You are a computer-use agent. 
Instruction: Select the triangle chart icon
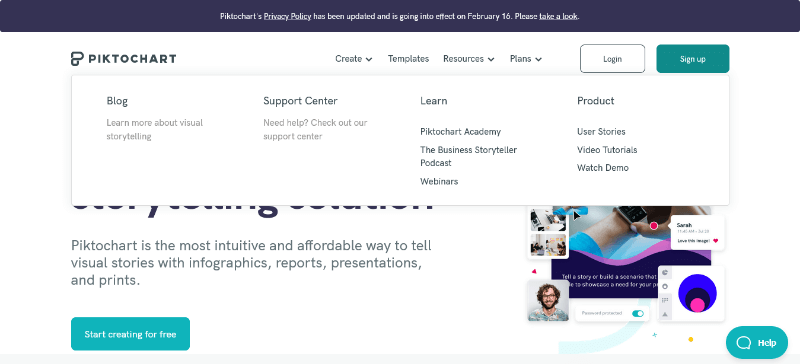[665, 314]
